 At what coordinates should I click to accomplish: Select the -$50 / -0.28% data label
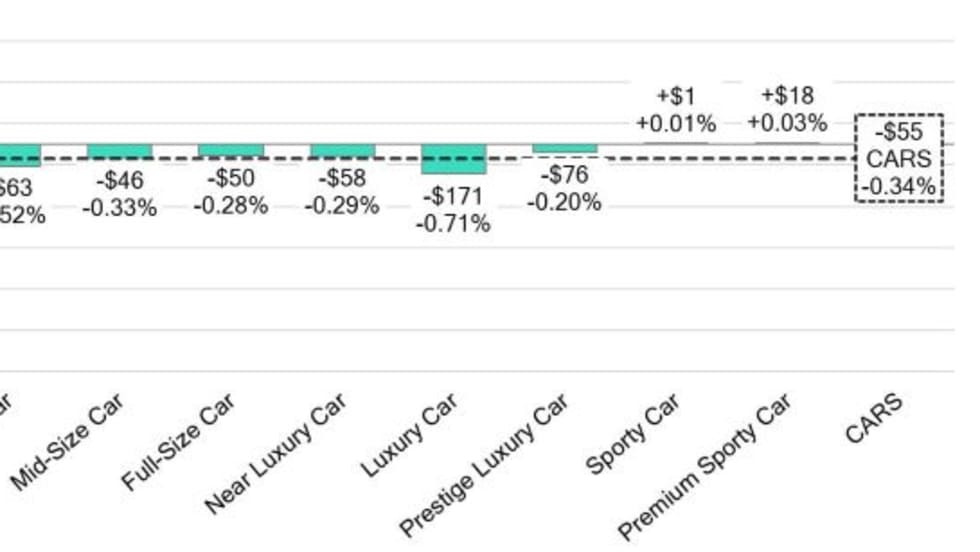click(x=231, y=192)
